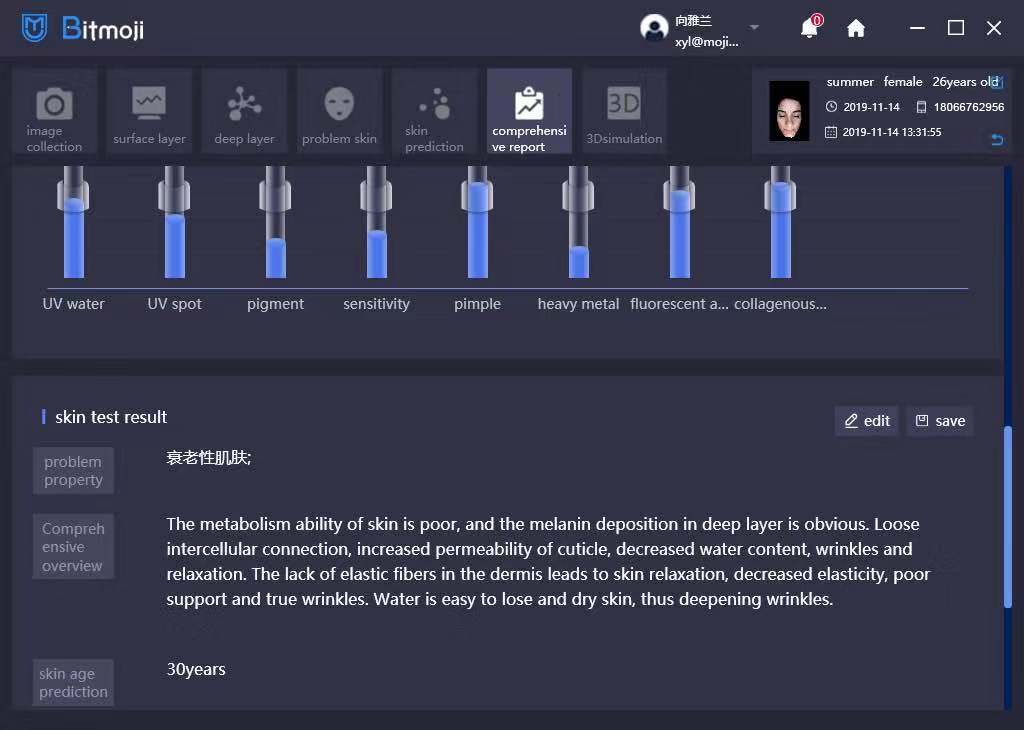1024x730 pixels.
Task: Click the 26years old age text
Action: [x=965, y=82]
